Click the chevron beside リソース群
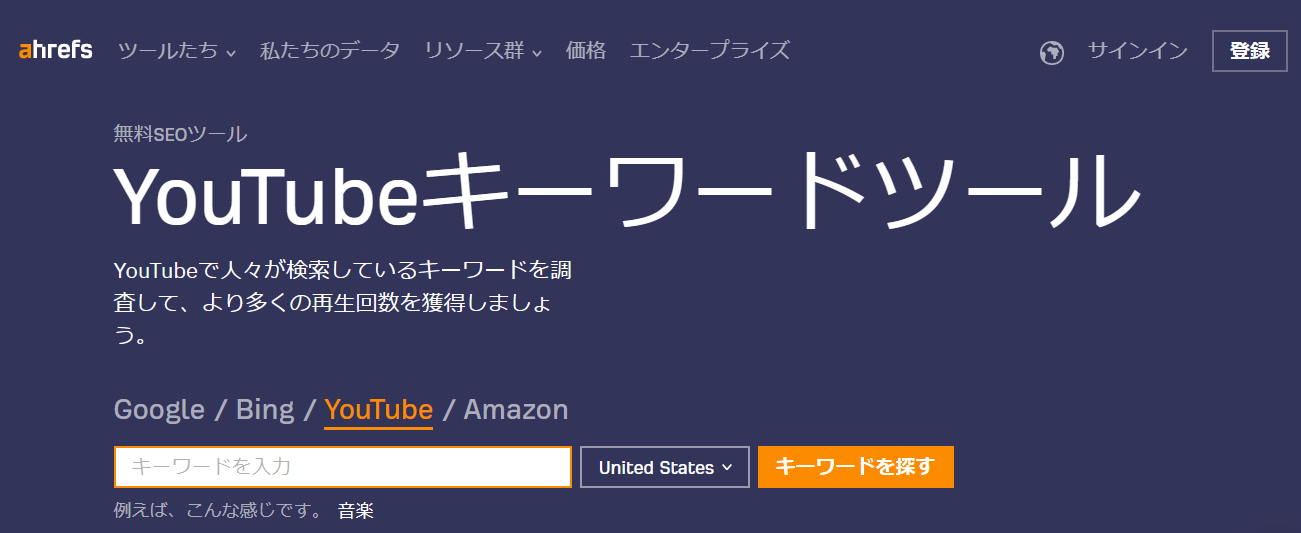This screenshot has height=533, width=1301. (537, 53)
